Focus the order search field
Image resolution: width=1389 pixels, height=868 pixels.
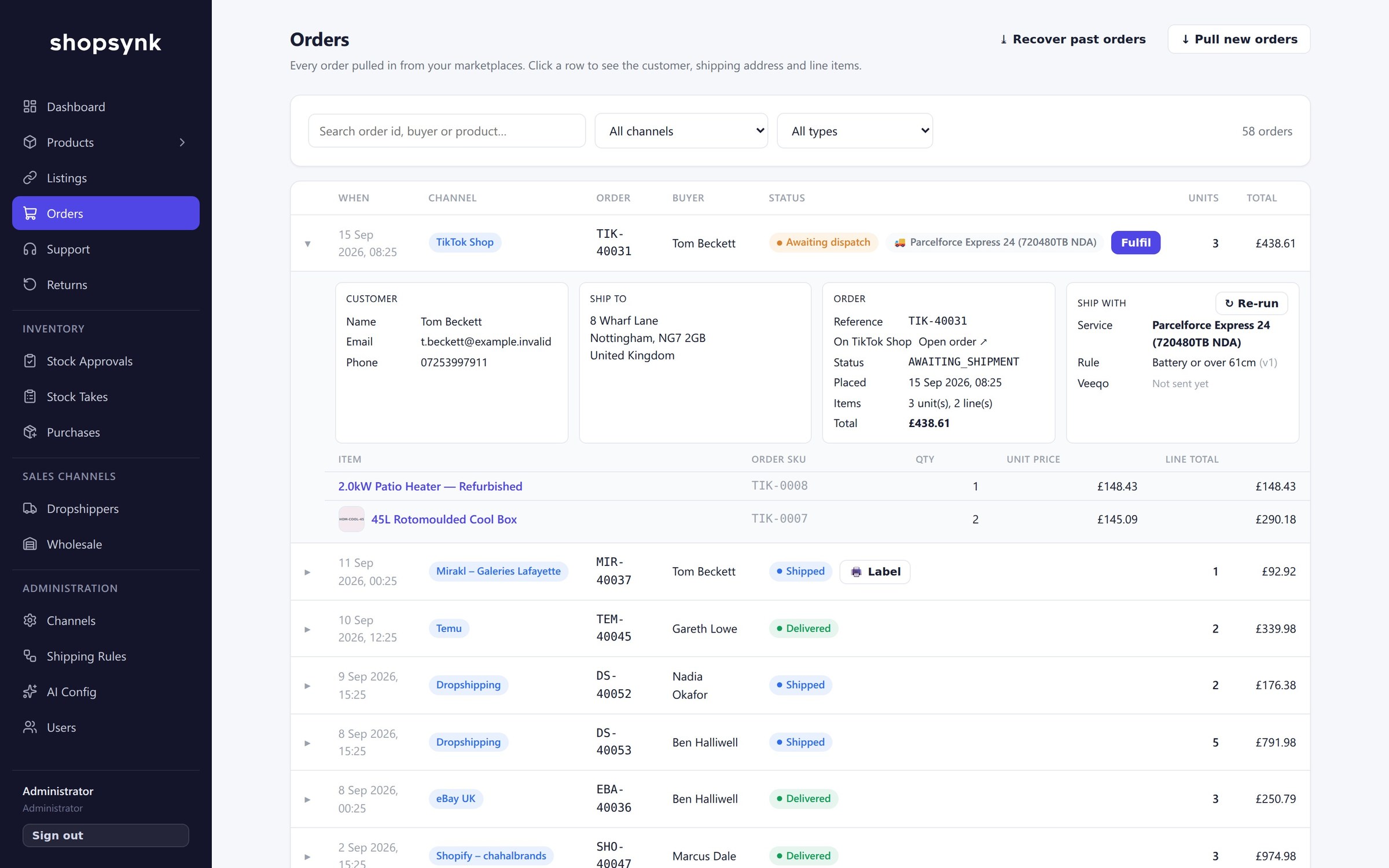click(447, 131)
